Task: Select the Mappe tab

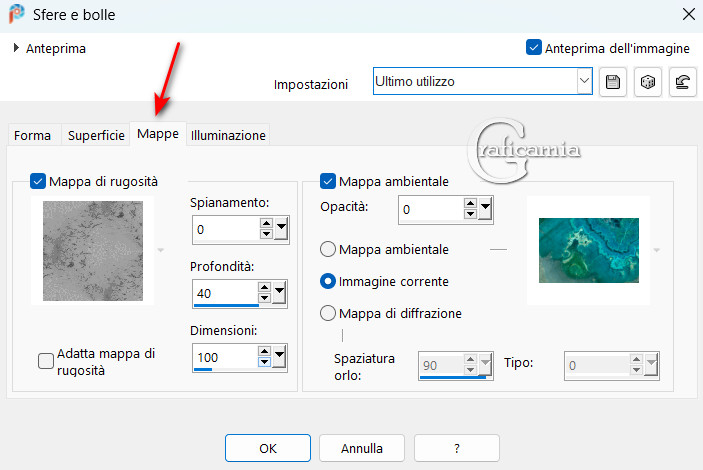Action: tap(158, 134)
